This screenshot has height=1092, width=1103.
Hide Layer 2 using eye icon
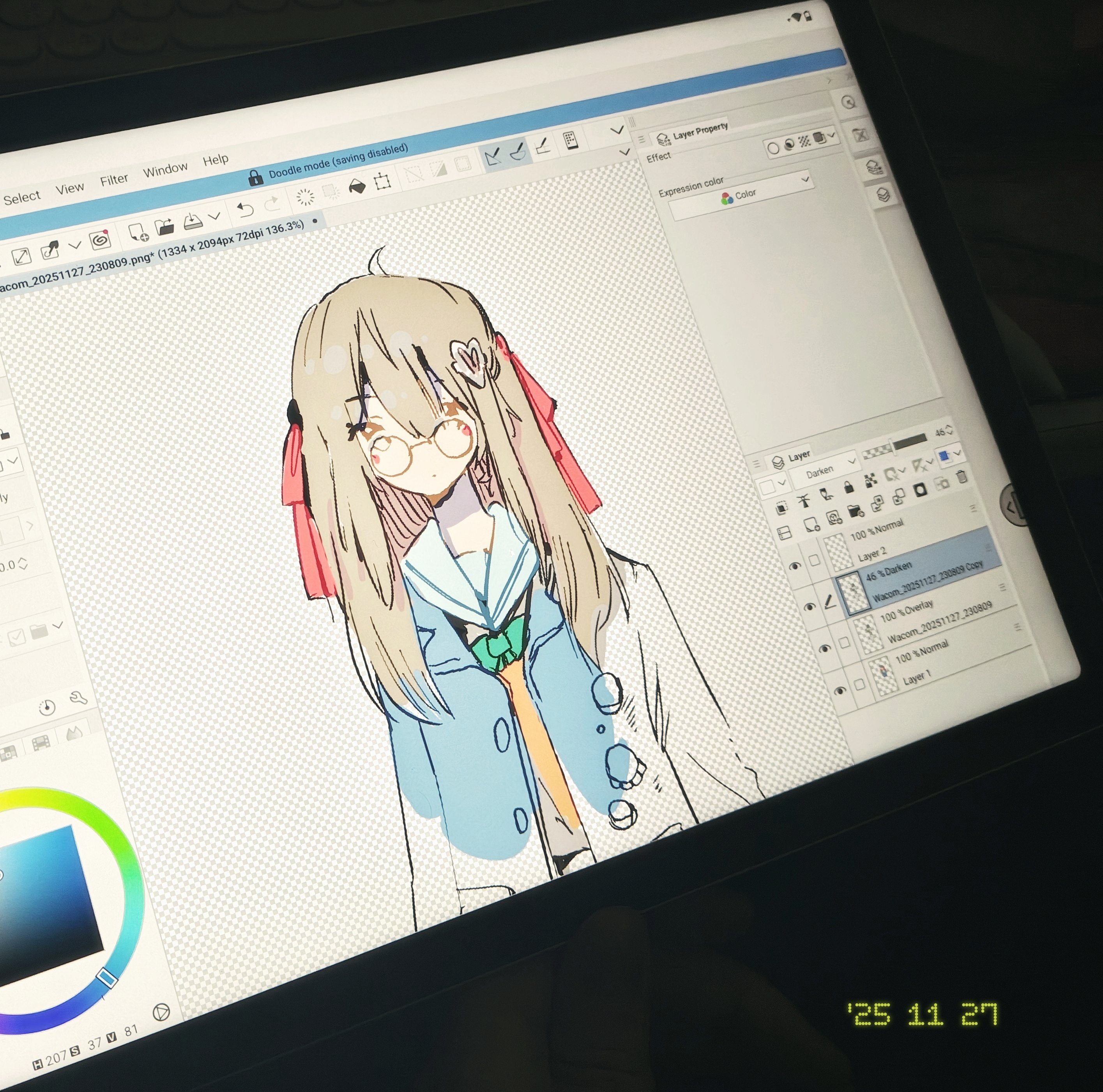[795, 566]
